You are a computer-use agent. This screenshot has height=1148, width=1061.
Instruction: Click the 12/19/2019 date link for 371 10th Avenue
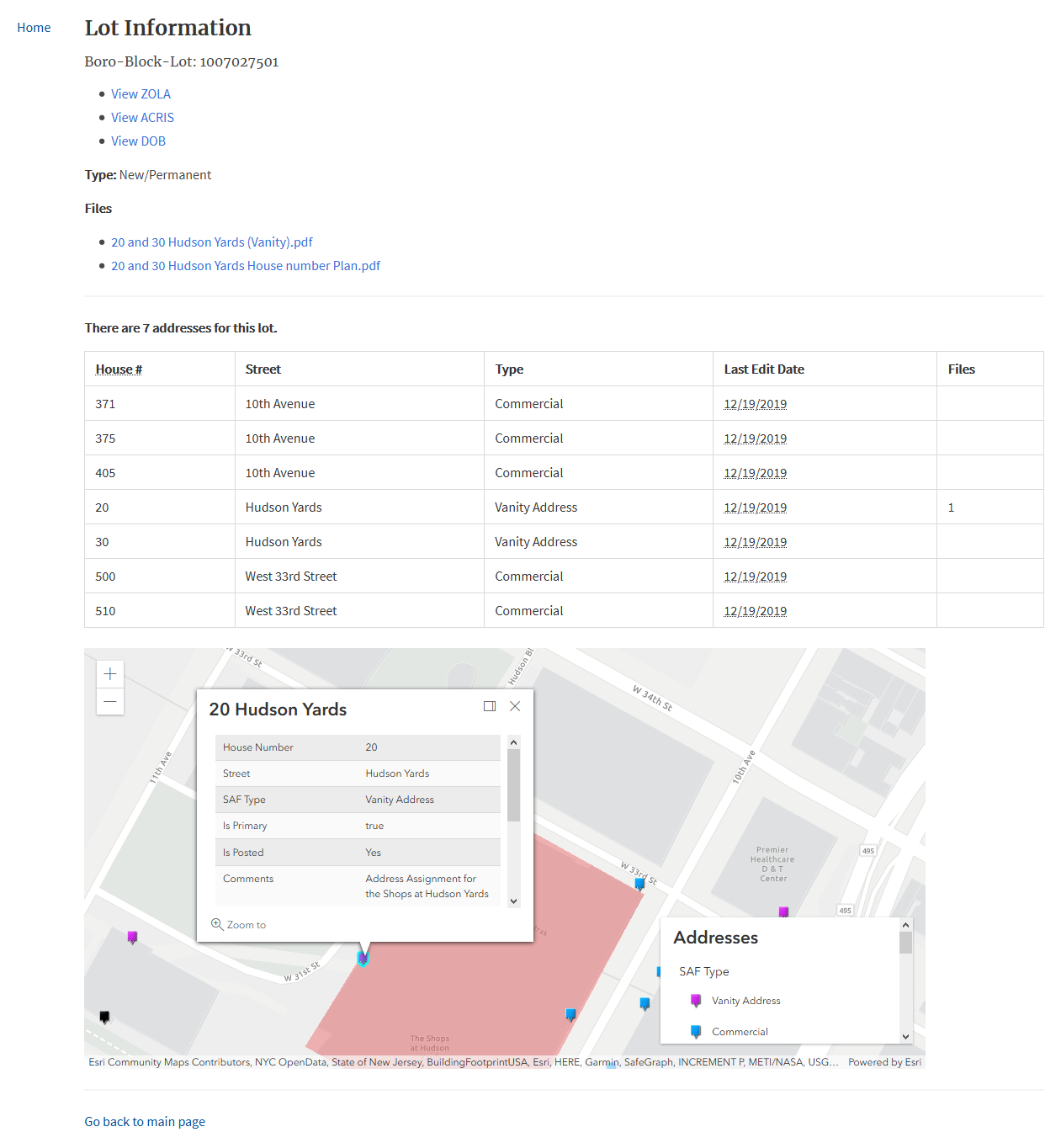(x=755, y=403)
